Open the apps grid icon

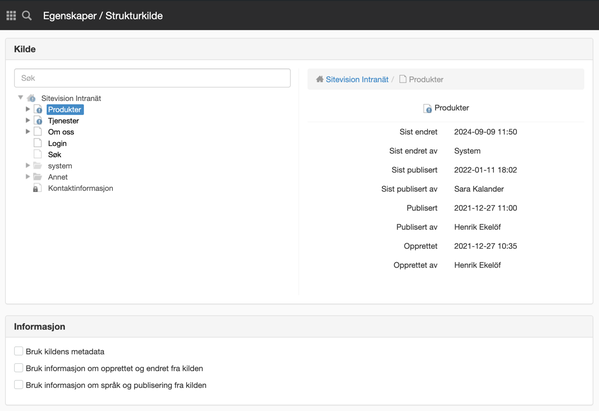[11, 16]
